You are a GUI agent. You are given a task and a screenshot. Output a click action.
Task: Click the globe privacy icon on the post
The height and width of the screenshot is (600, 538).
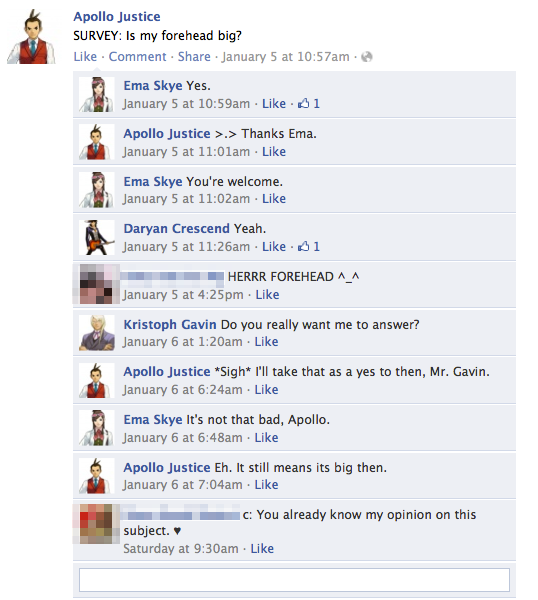[x=367, y=57]
